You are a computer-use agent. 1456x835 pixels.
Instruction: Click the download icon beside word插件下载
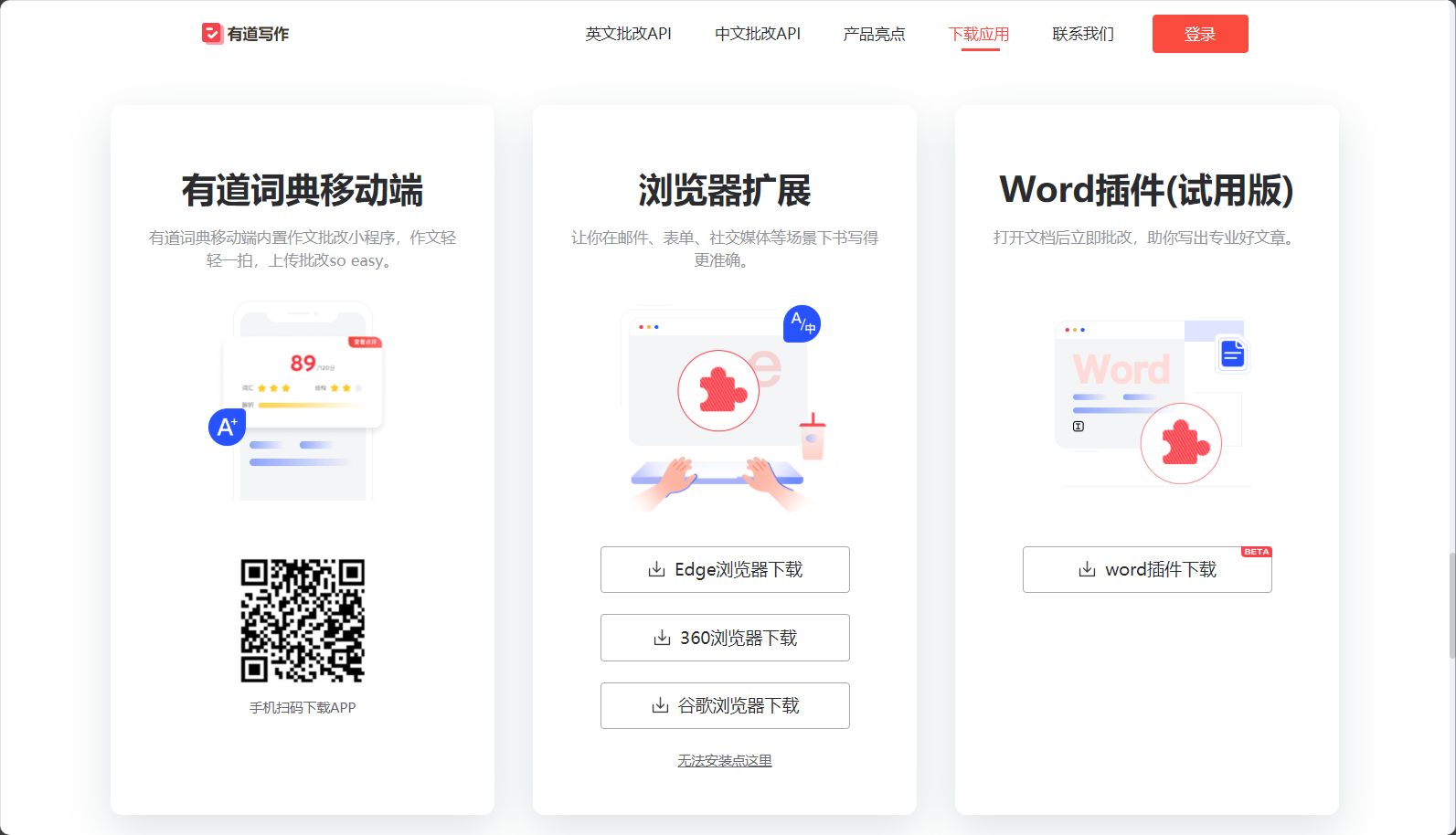click(x=1087, y=569)
